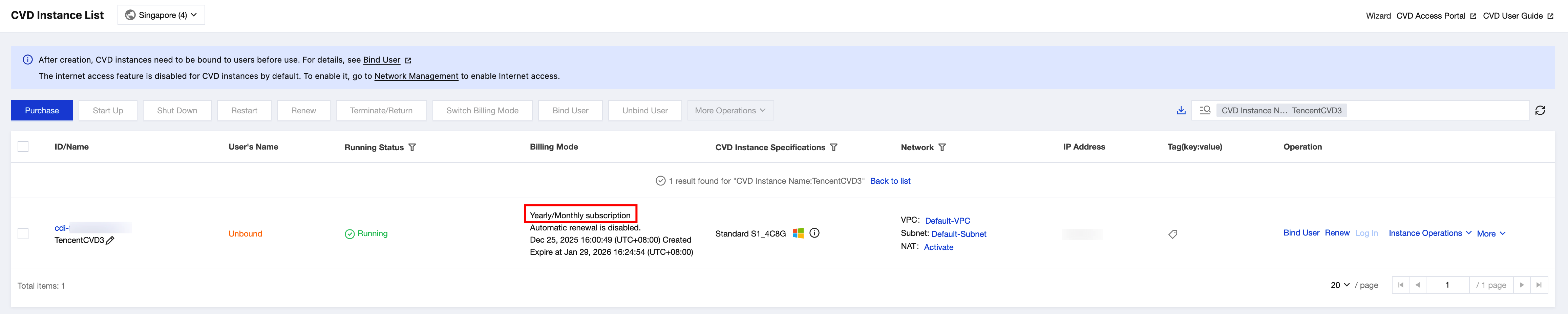1568x314 pixels.
Task: Select the TencentCVD3 row checkbox
Action: click(x=23, y=234)
